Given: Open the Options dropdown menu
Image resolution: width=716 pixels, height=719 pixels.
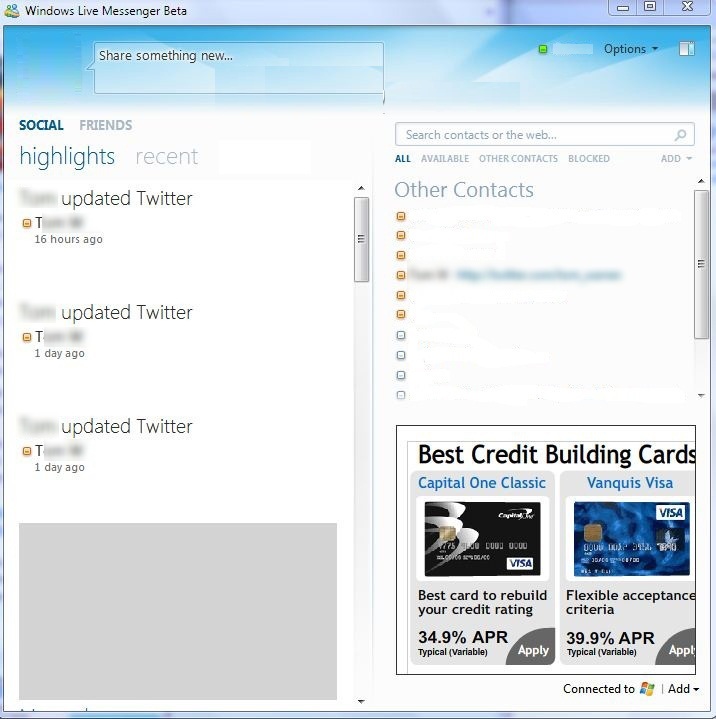Looking at the screenshot, I should click(x=631, y=49).
